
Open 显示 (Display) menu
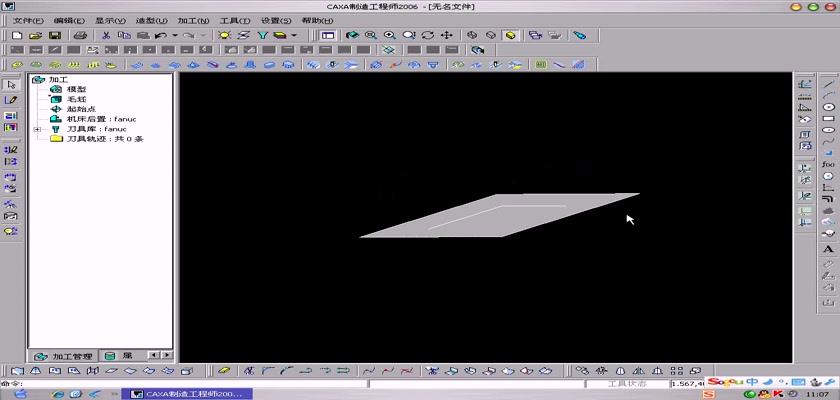(x=110, y=21)
